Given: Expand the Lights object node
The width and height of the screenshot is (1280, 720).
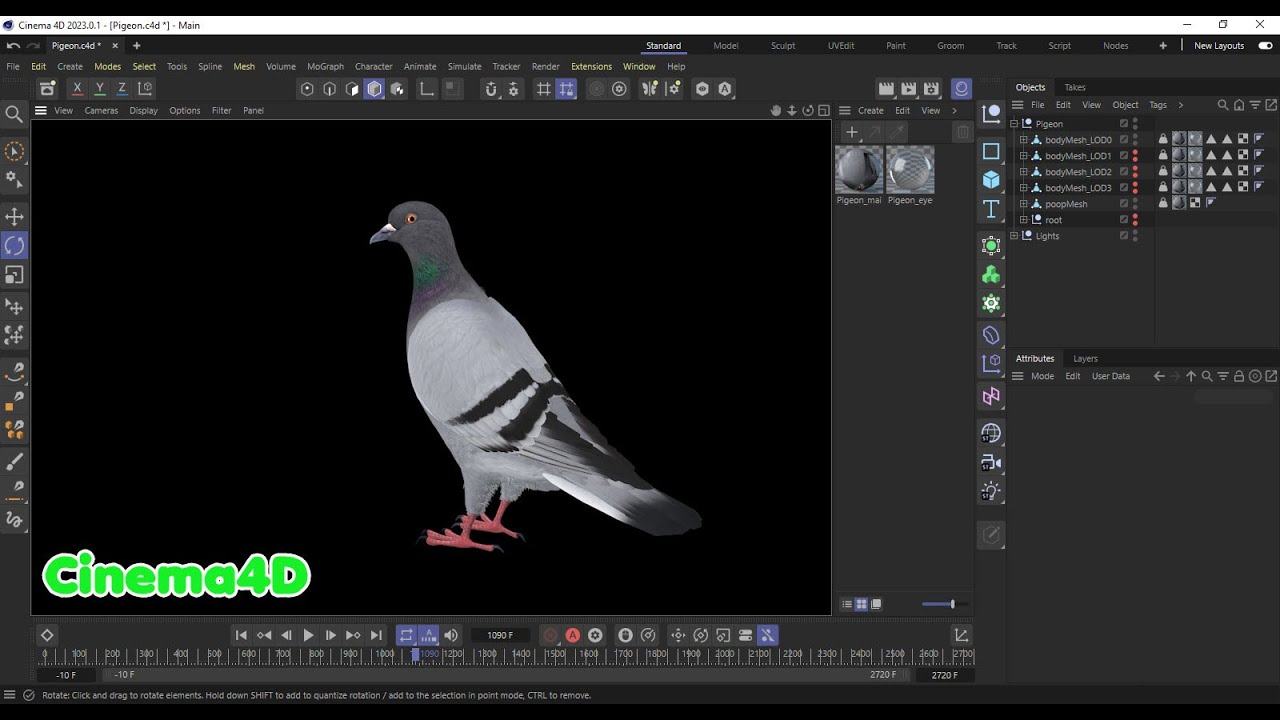Looking at the screenshot, I should 1014,236.
